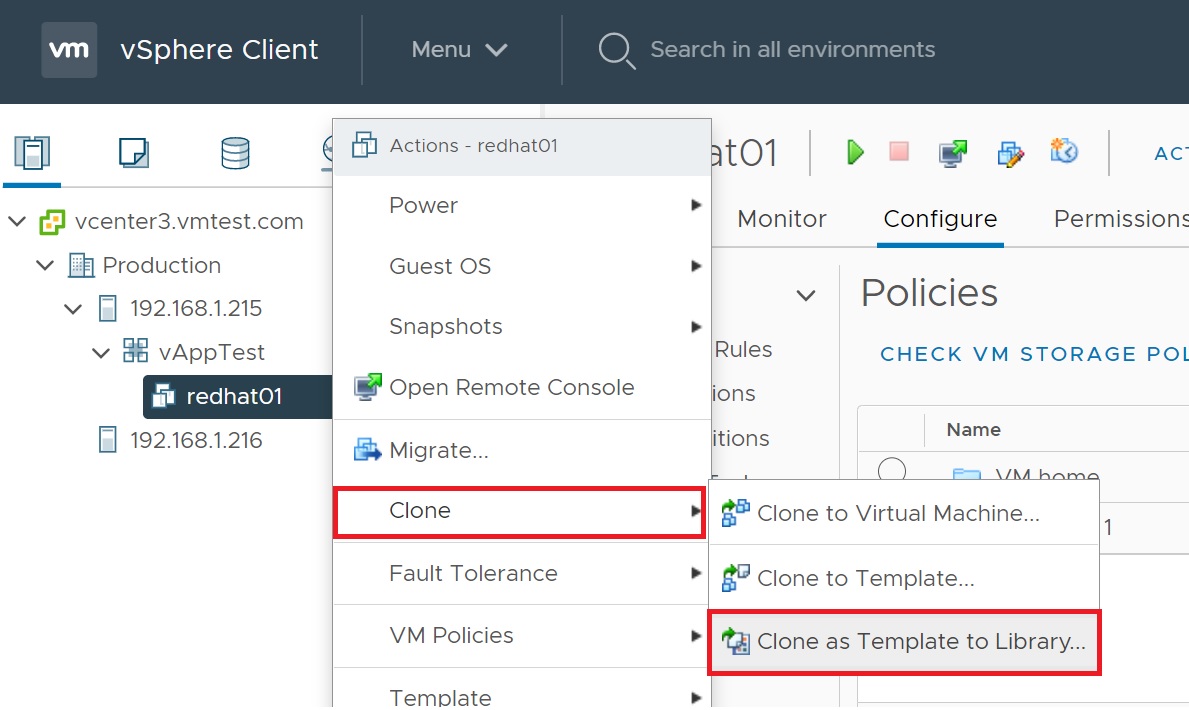Open the VMs and Templates view icon
This screenshot has height=710, width=1189.
pos(133,152)
